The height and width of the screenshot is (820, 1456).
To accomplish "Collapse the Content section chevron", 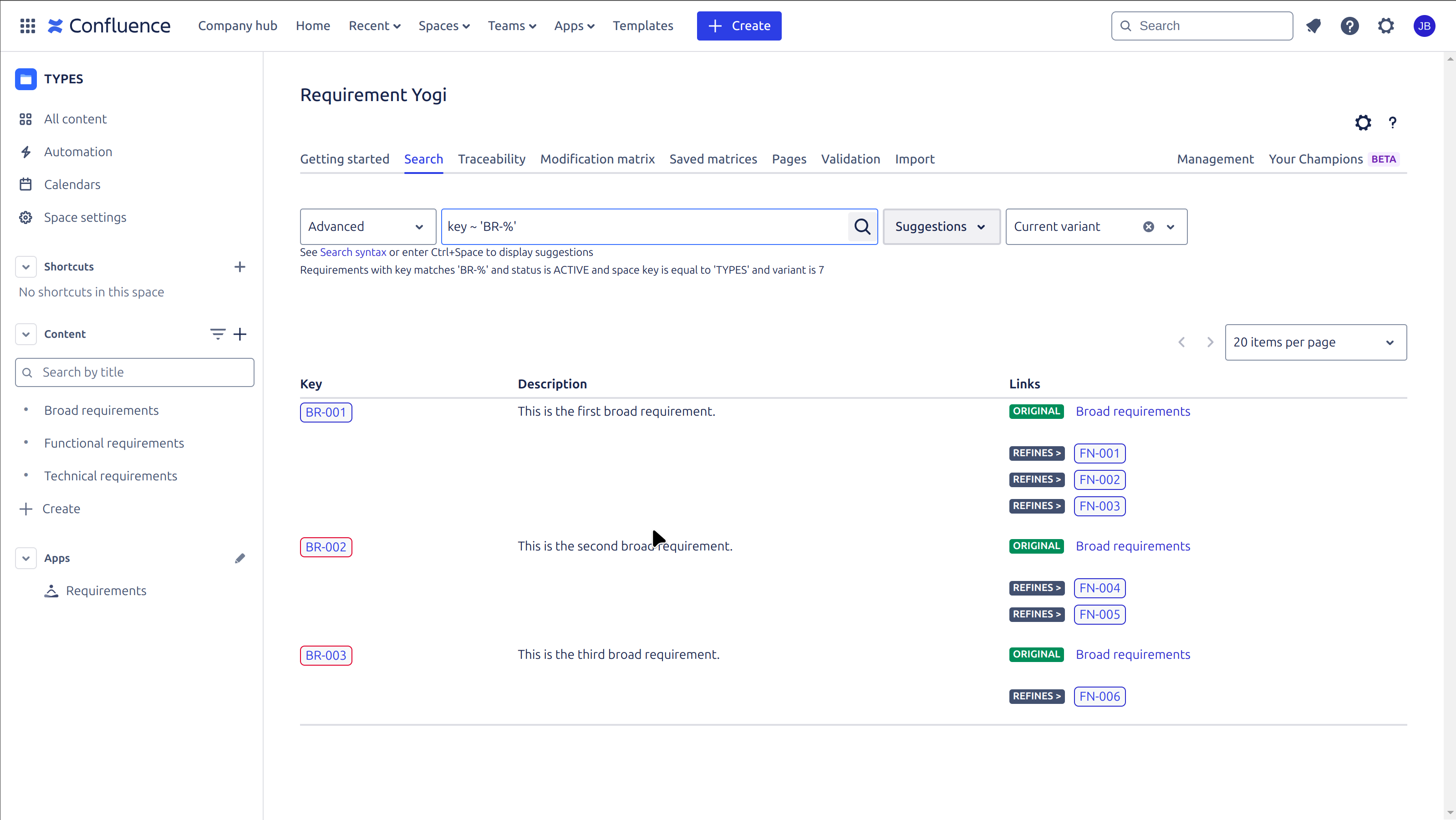I will 26,334.
